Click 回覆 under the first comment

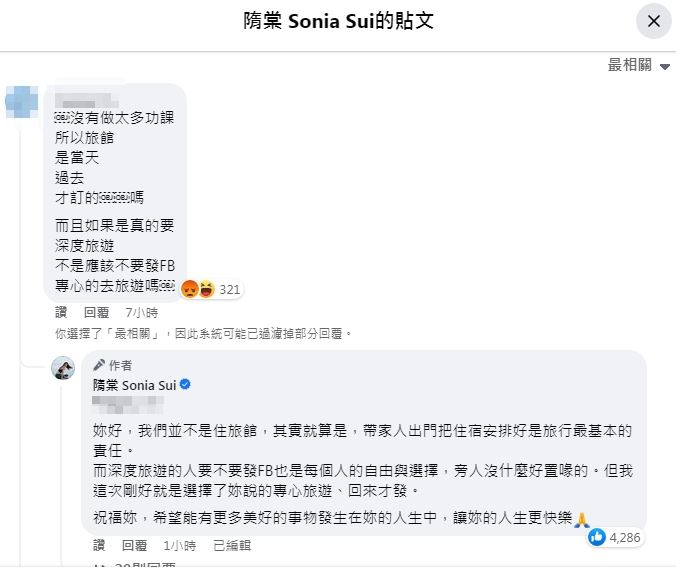coord(96,312)
